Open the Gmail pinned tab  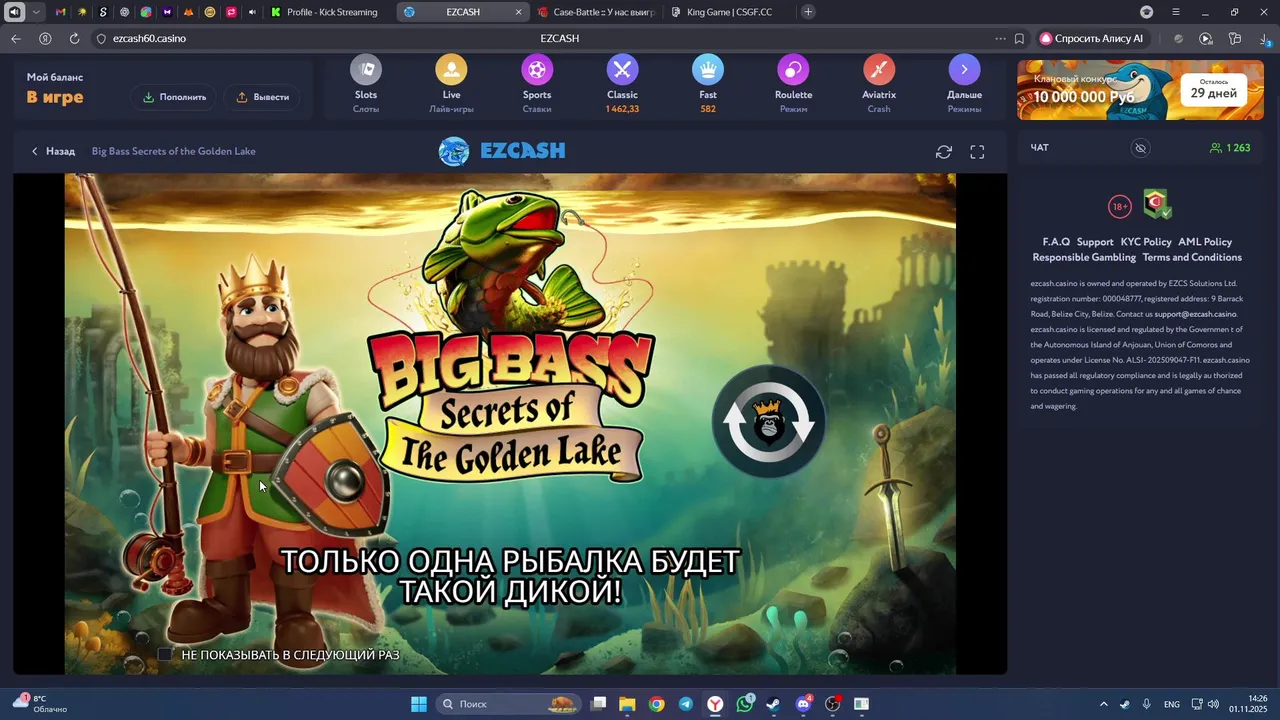point(61,12)
